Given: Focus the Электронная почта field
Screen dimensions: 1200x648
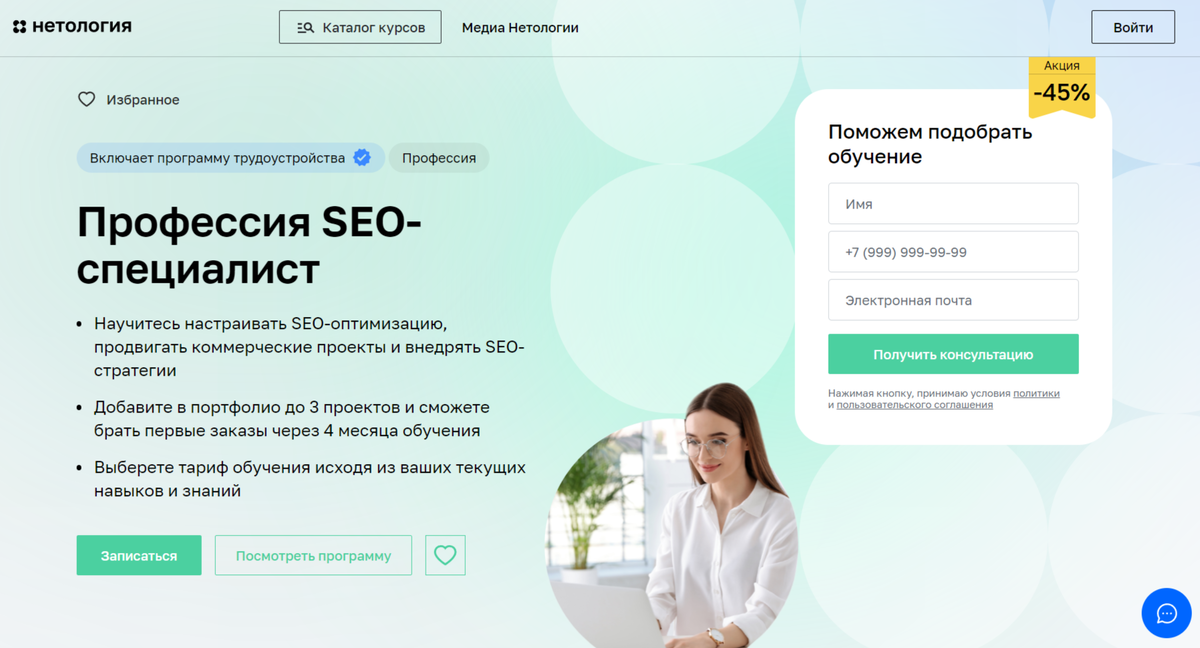Looking at the screenshot, I should coord(953,300).
